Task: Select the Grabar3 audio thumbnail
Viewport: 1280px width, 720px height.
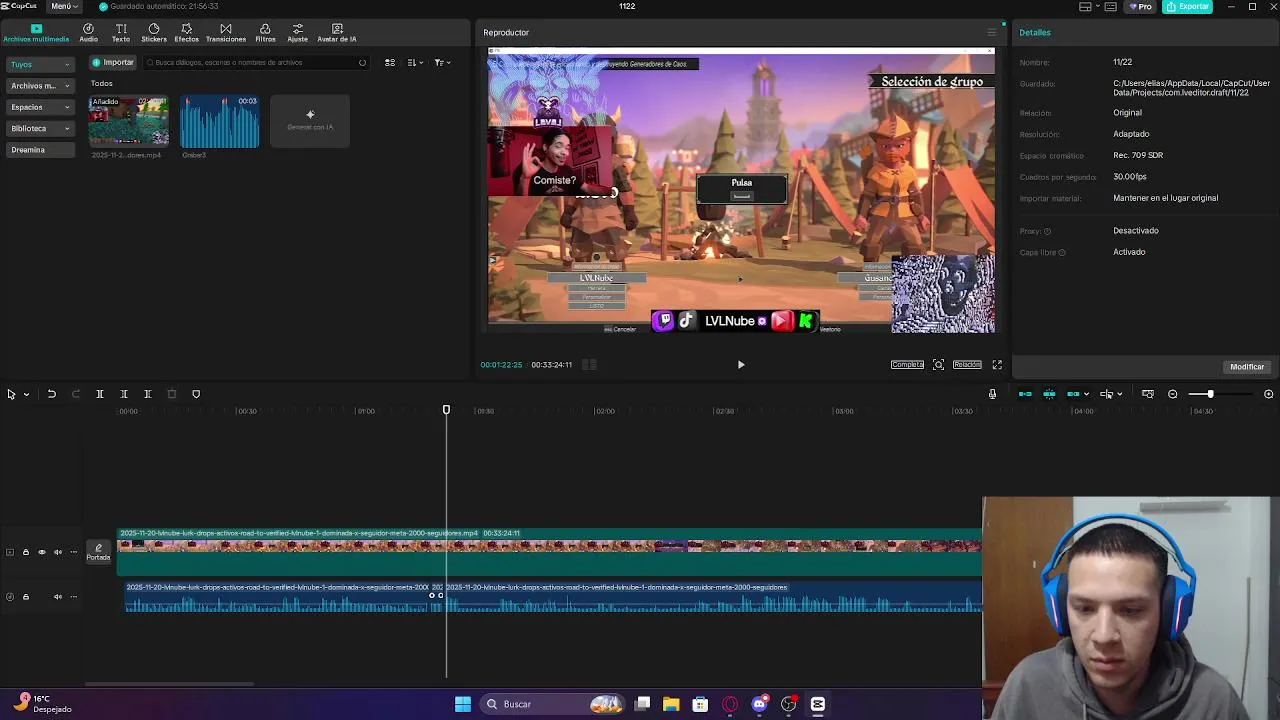Action: pos(219,121)
